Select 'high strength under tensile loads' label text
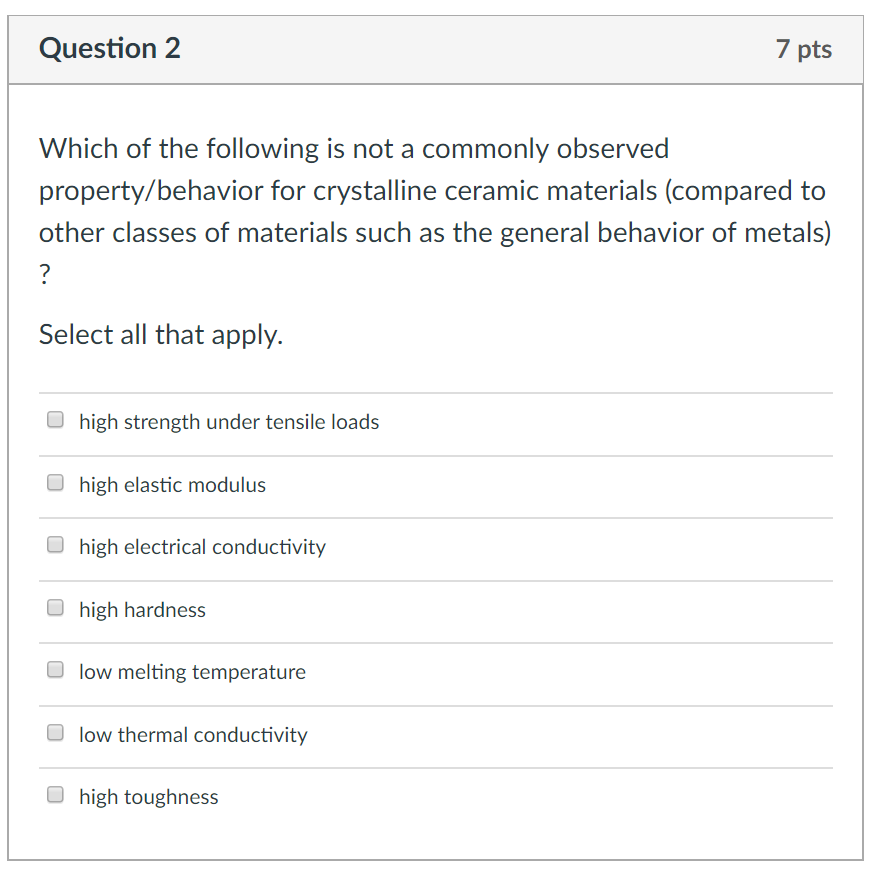The height and width of the screenshot is (884, 883). click(x=229, y=422)
